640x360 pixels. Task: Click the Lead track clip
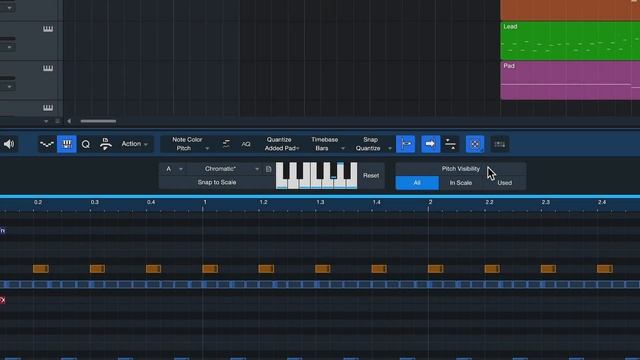(x=570, y=41)
